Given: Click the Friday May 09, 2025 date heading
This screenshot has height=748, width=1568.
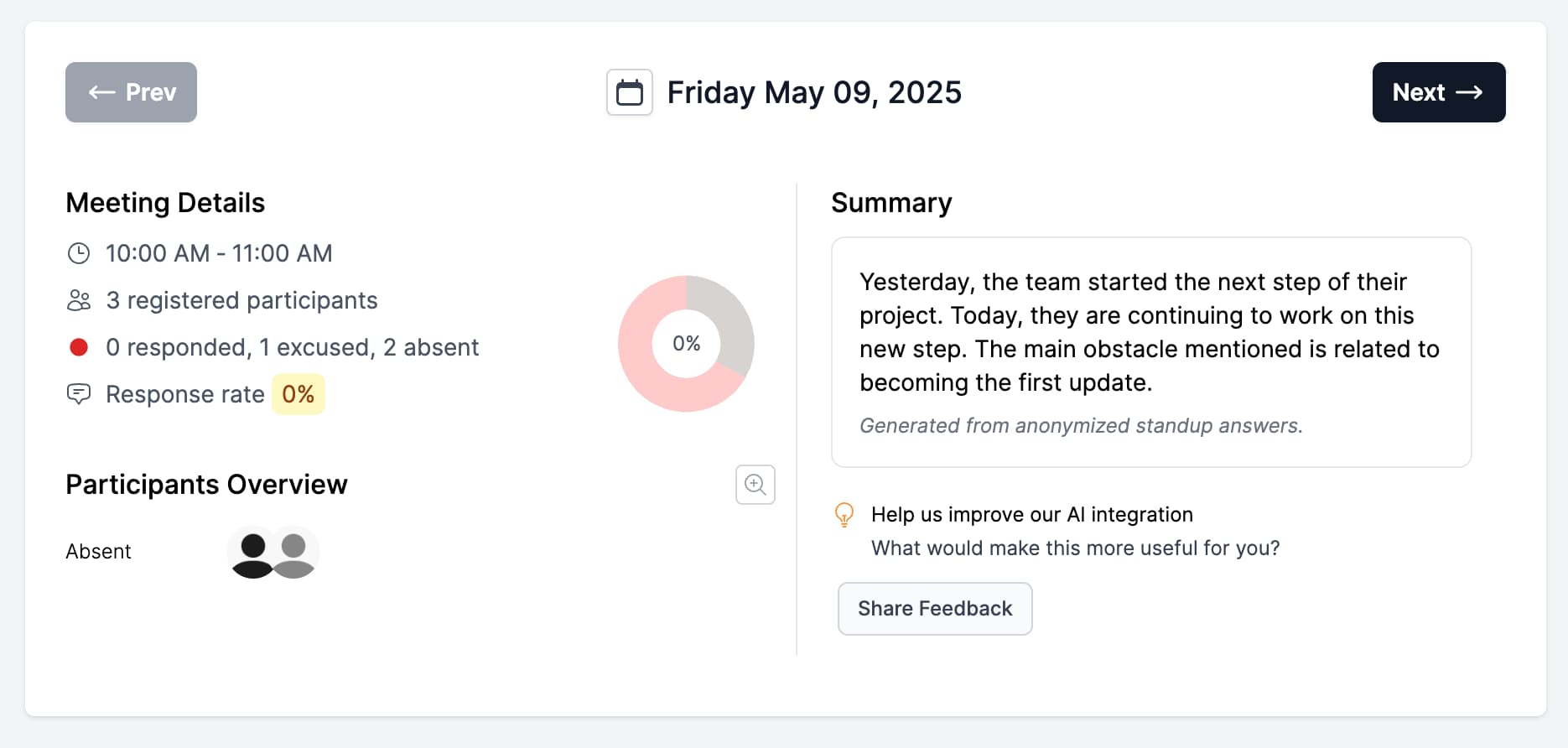Looking at the screenshot, I should coord(813,92).
